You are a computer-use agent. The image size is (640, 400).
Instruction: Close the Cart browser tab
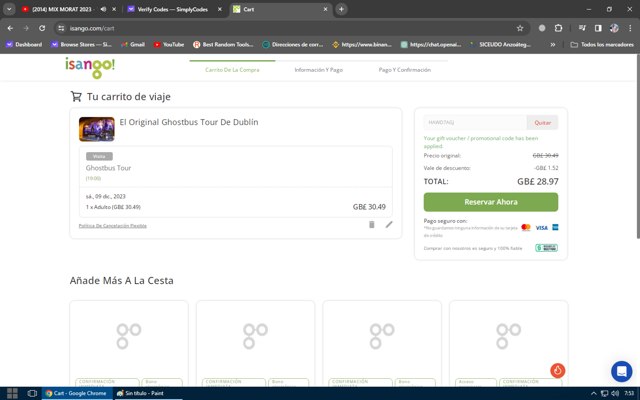pyautogui.click(x=325, y=9)
